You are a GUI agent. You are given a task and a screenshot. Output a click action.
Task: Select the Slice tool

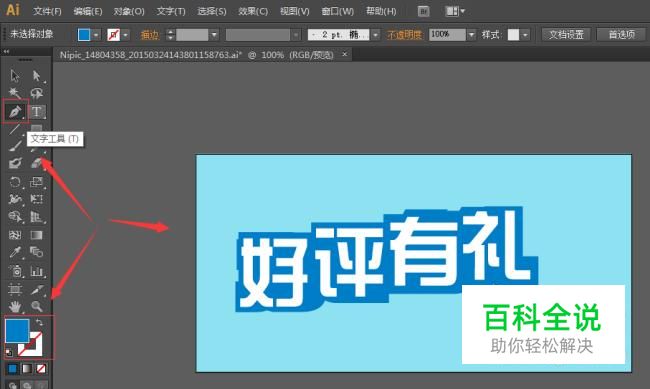pos(36,289)
